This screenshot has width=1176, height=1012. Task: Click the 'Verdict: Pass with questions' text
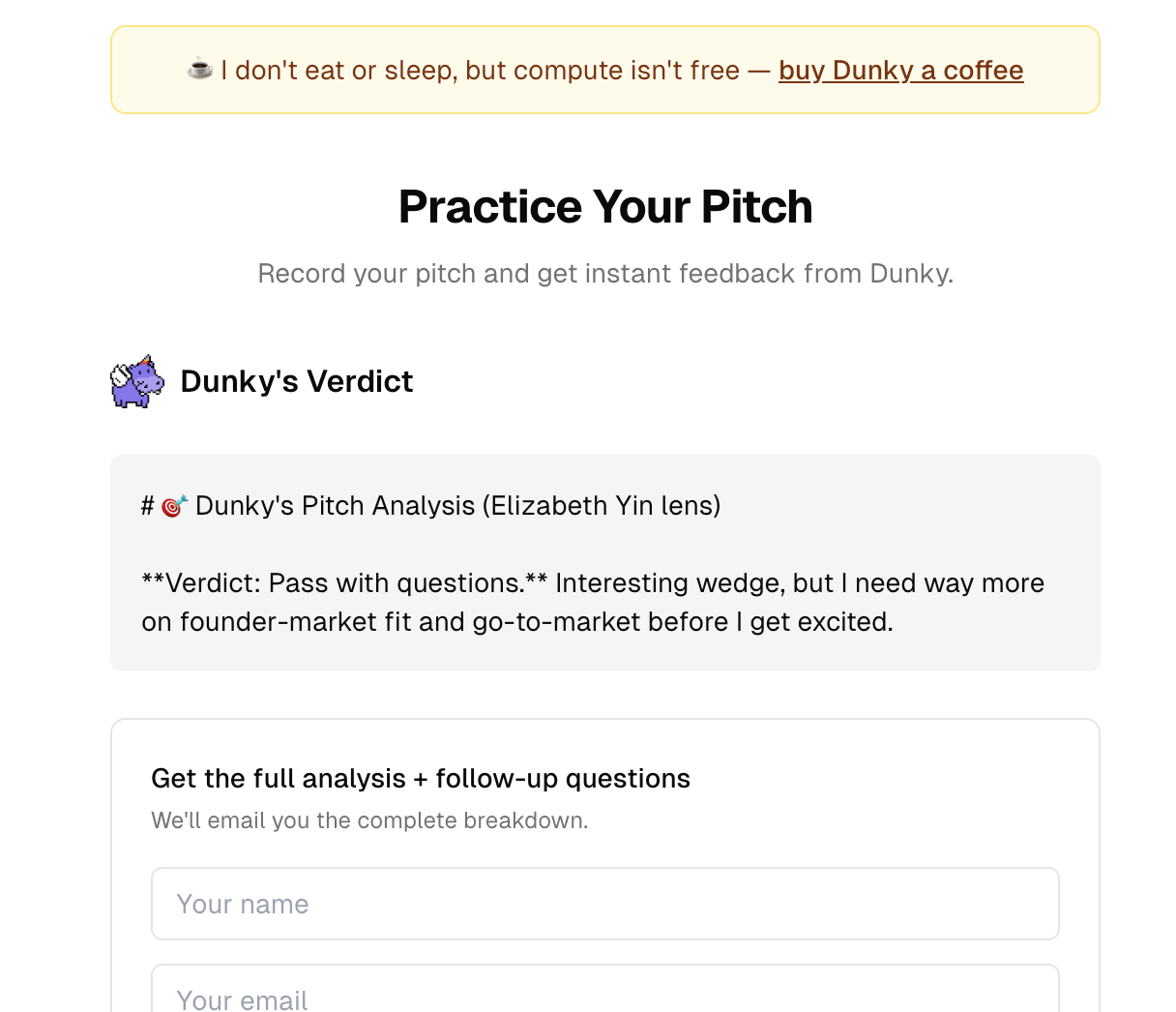(x=344, y=583)
